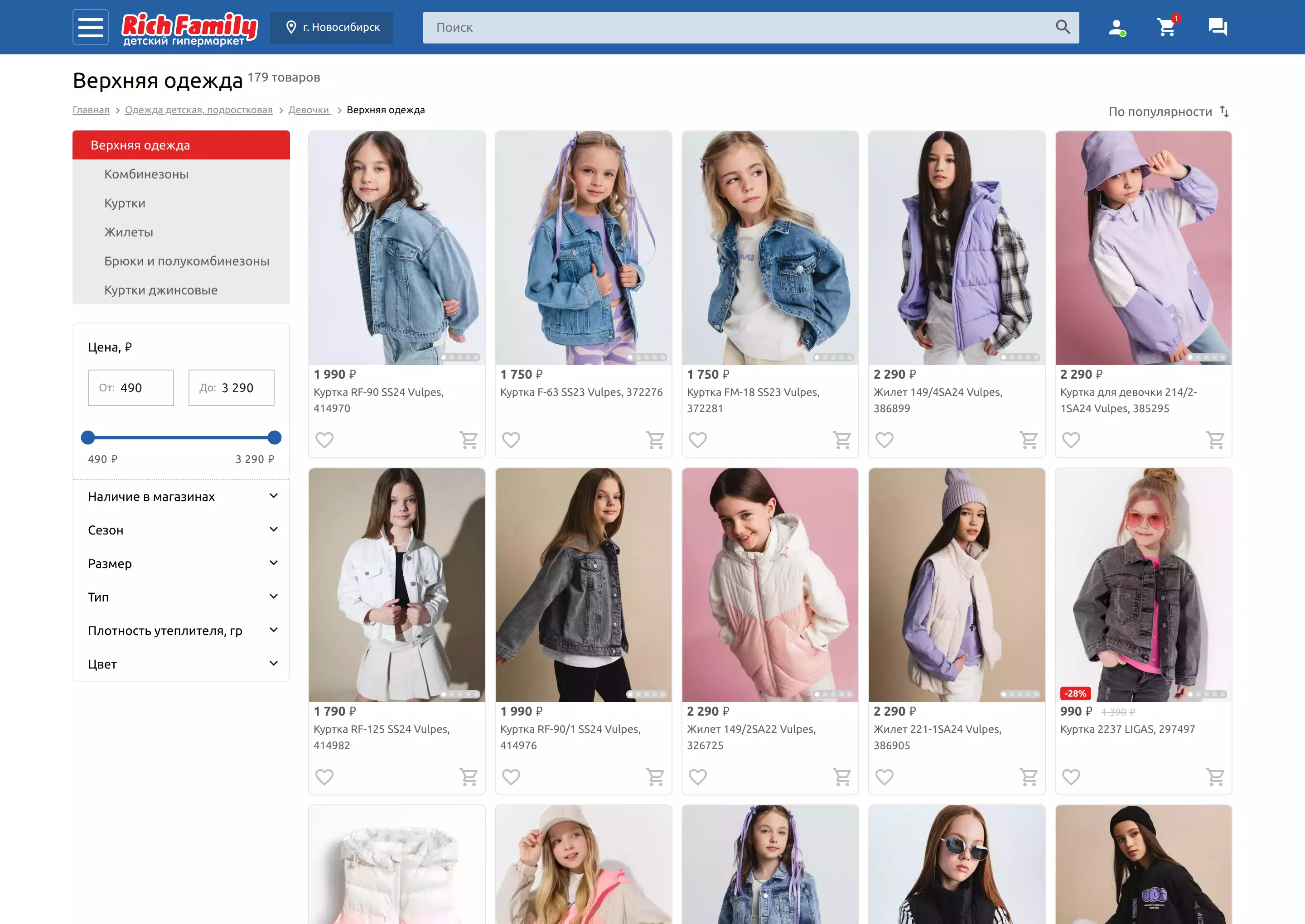The height and width of the screenshot is (924, 1305).
Task: Select the Комбинезоны subcategory
Action: point(181,174)
